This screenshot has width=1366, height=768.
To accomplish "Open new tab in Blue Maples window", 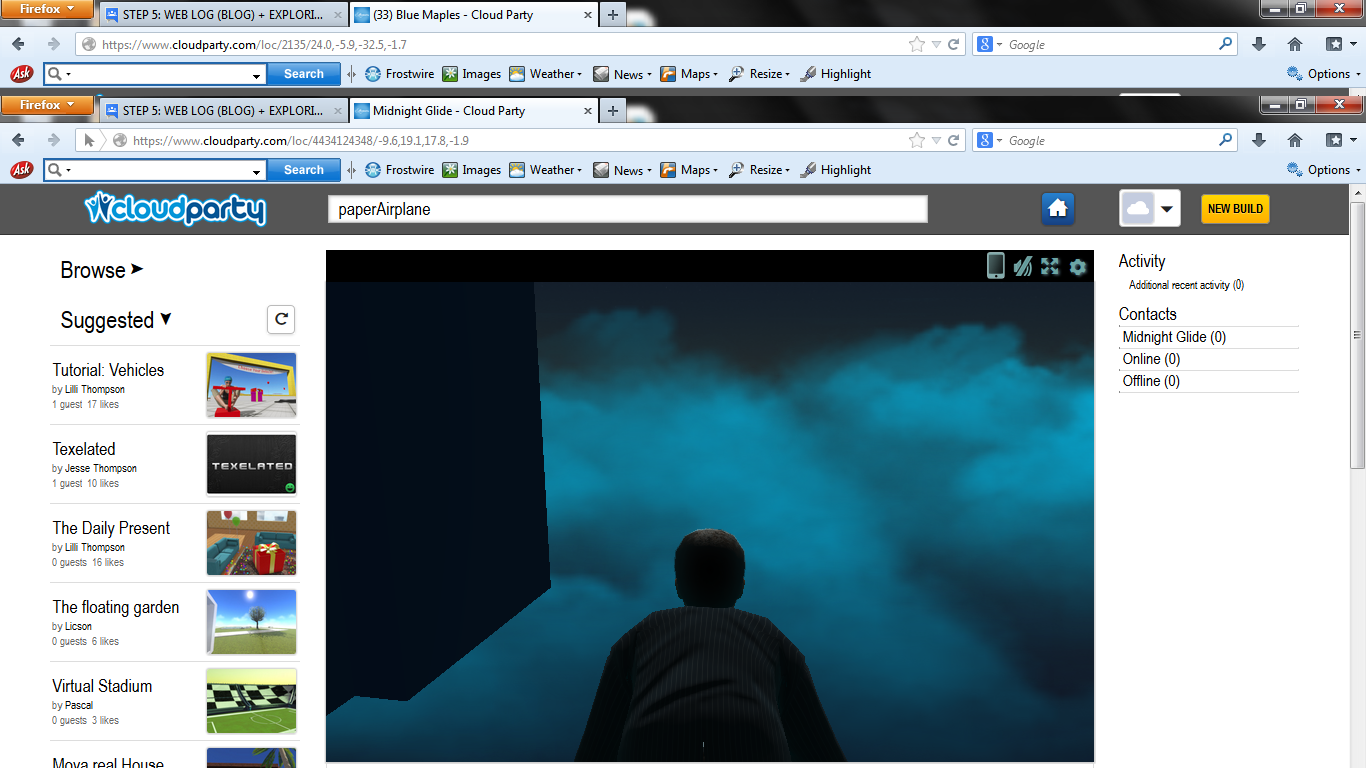I will 613,15.
